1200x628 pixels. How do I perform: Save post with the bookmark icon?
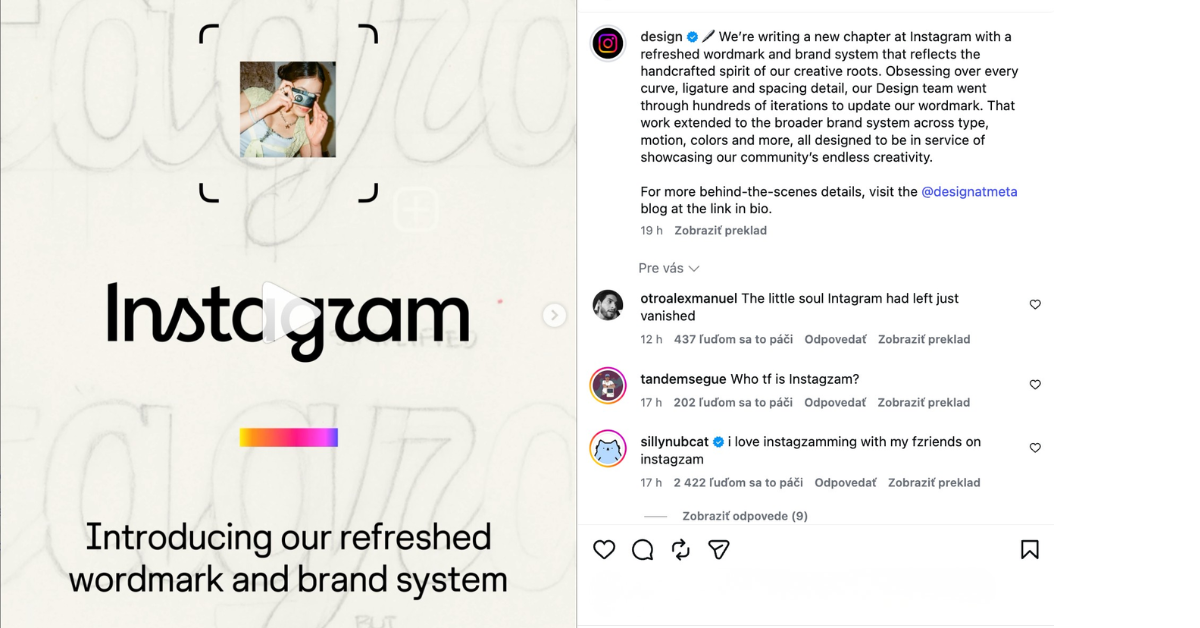tap(1029, 549)
